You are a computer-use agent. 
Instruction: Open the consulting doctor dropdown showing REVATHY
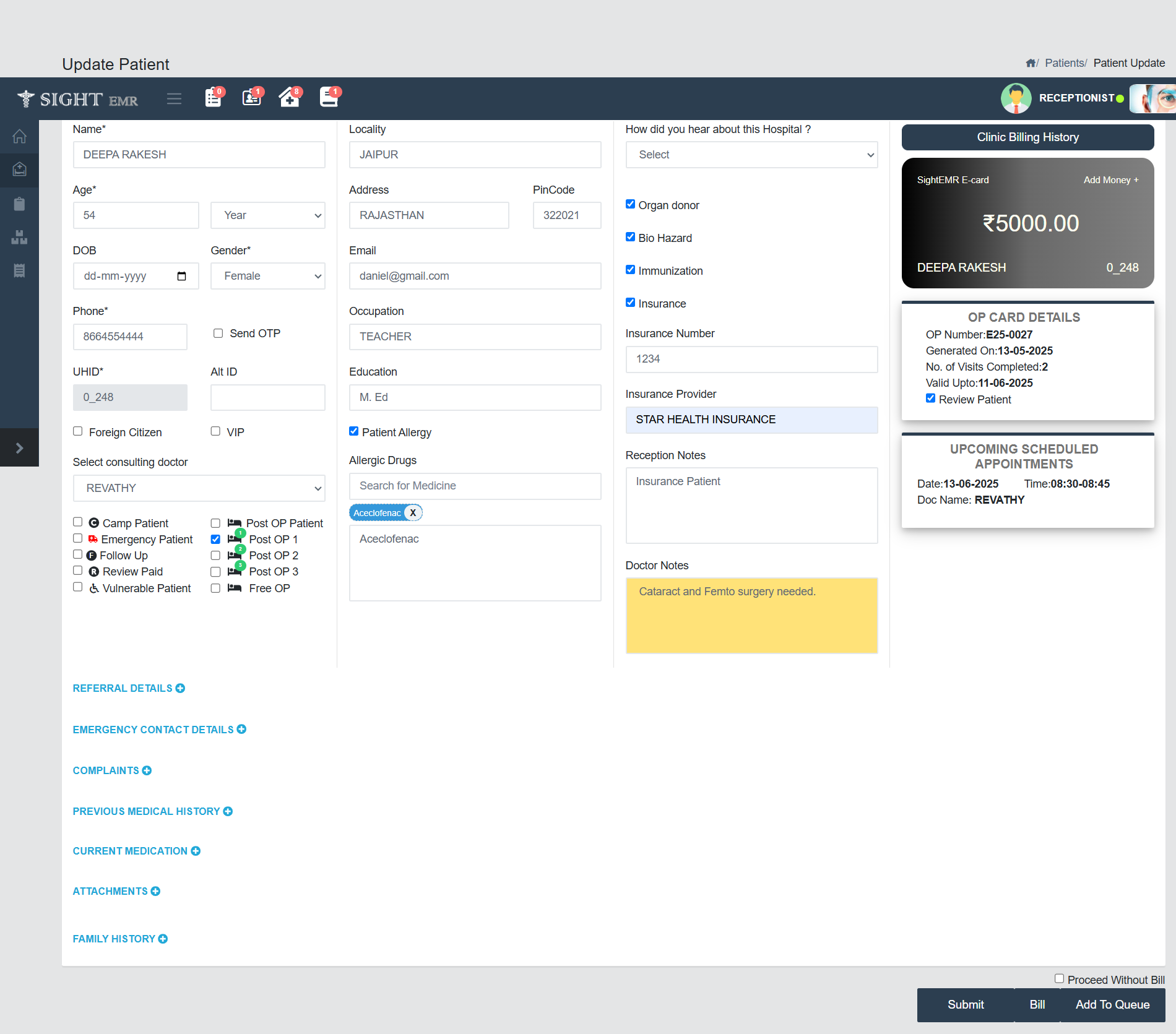(x=199, y=488)
